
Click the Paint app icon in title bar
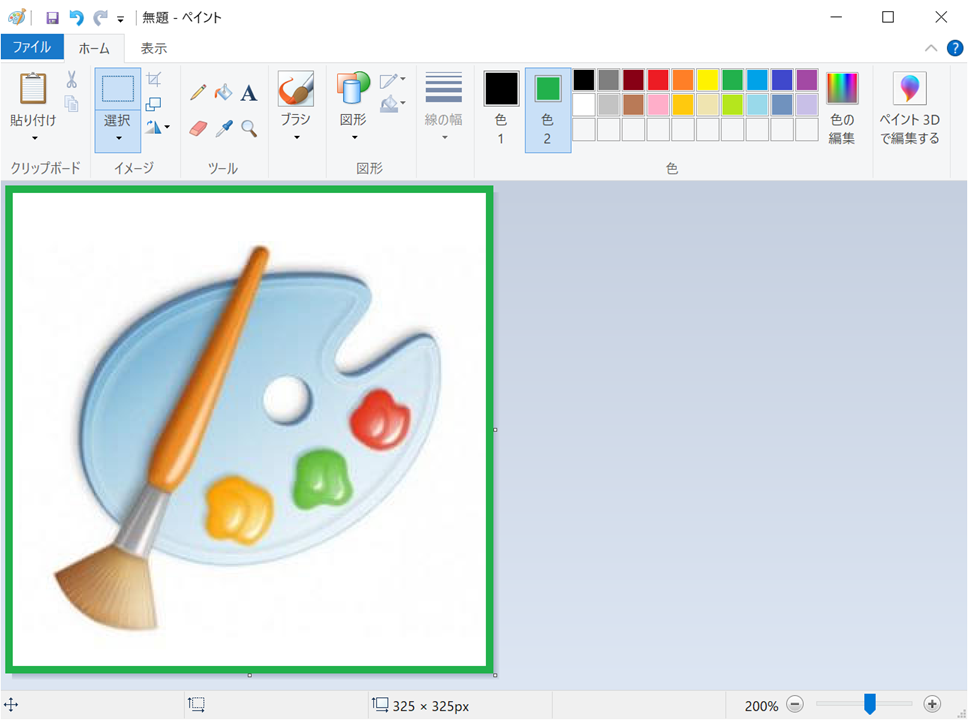pyautogui.click(x=17, y=17)
